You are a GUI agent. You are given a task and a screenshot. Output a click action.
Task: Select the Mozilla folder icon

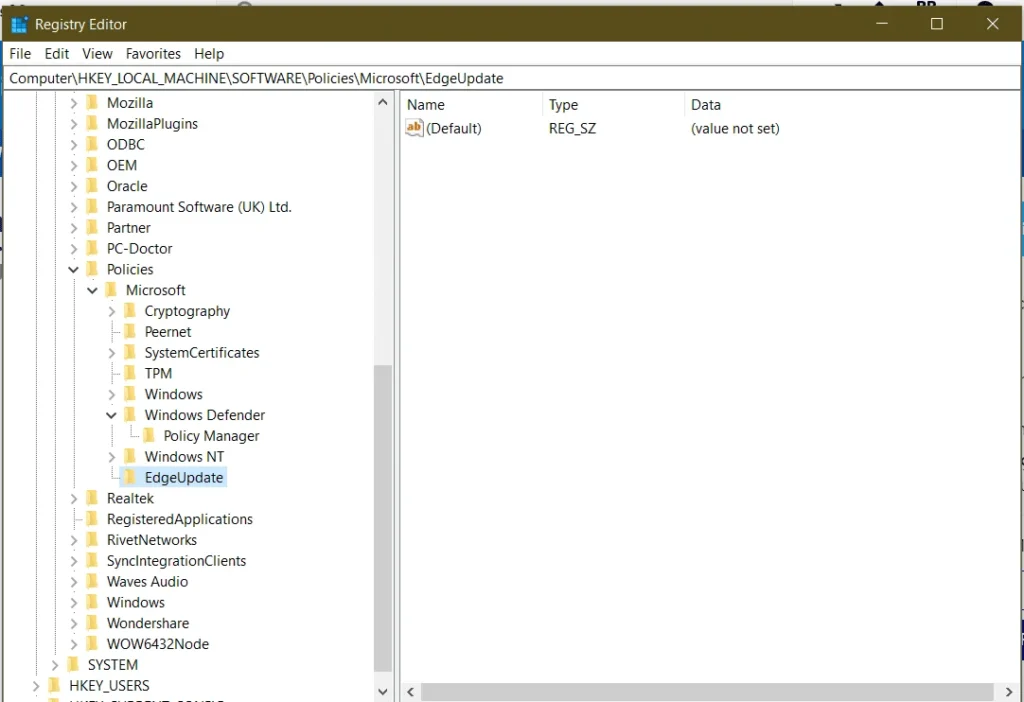[92, 103]
